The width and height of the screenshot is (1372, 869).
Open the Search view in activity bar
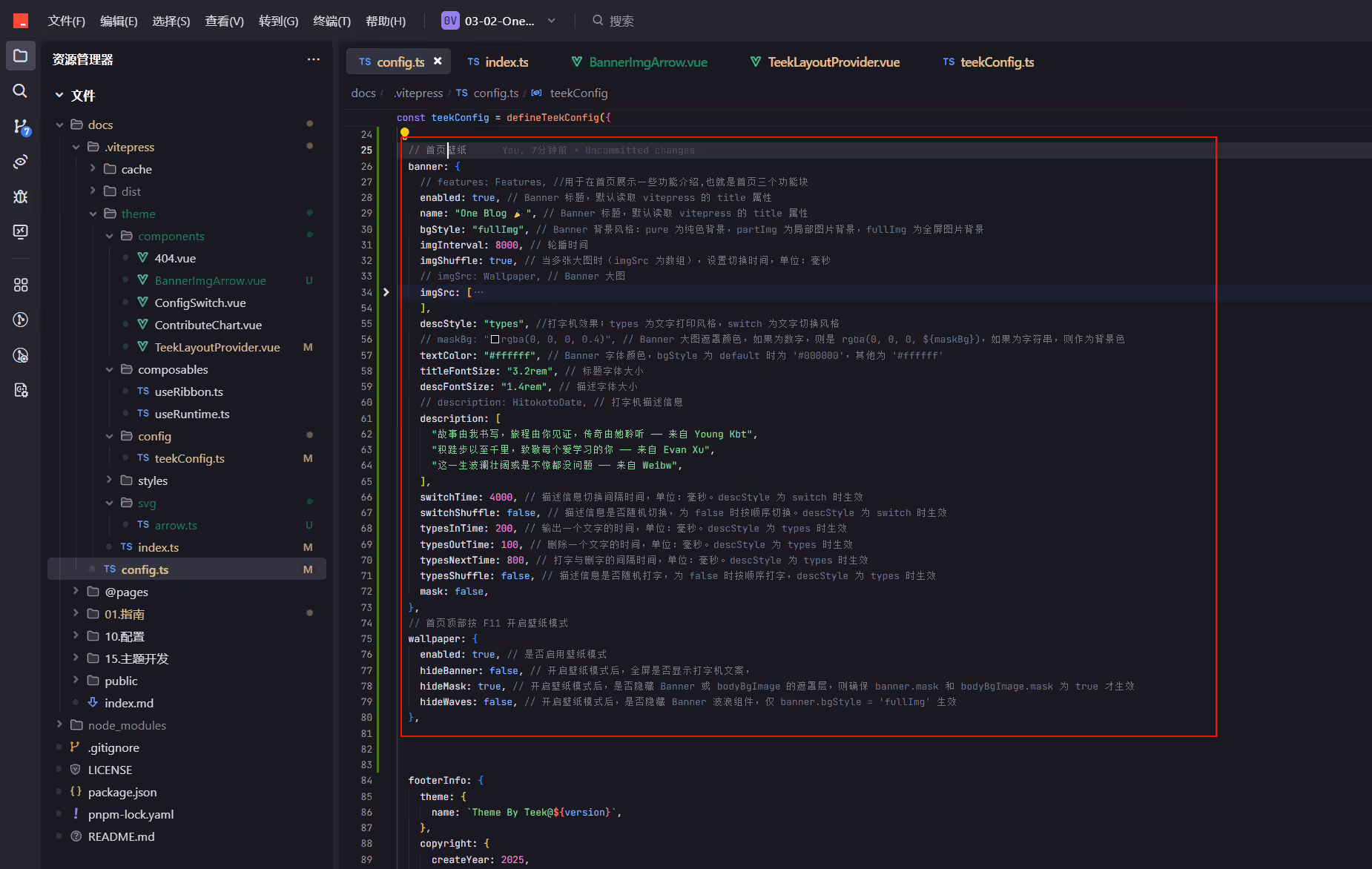(x=21, y=90)
